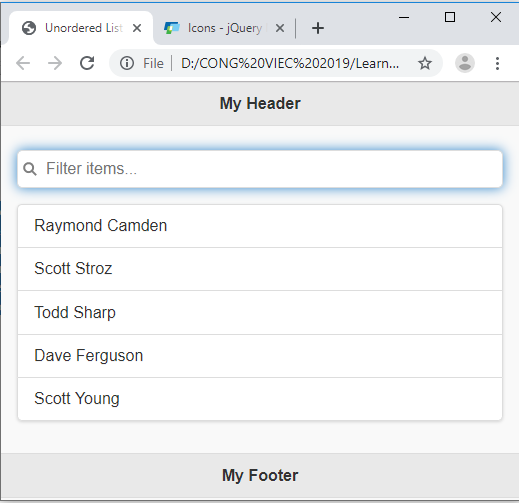Click the Scott Young list item

coord(260,399)
